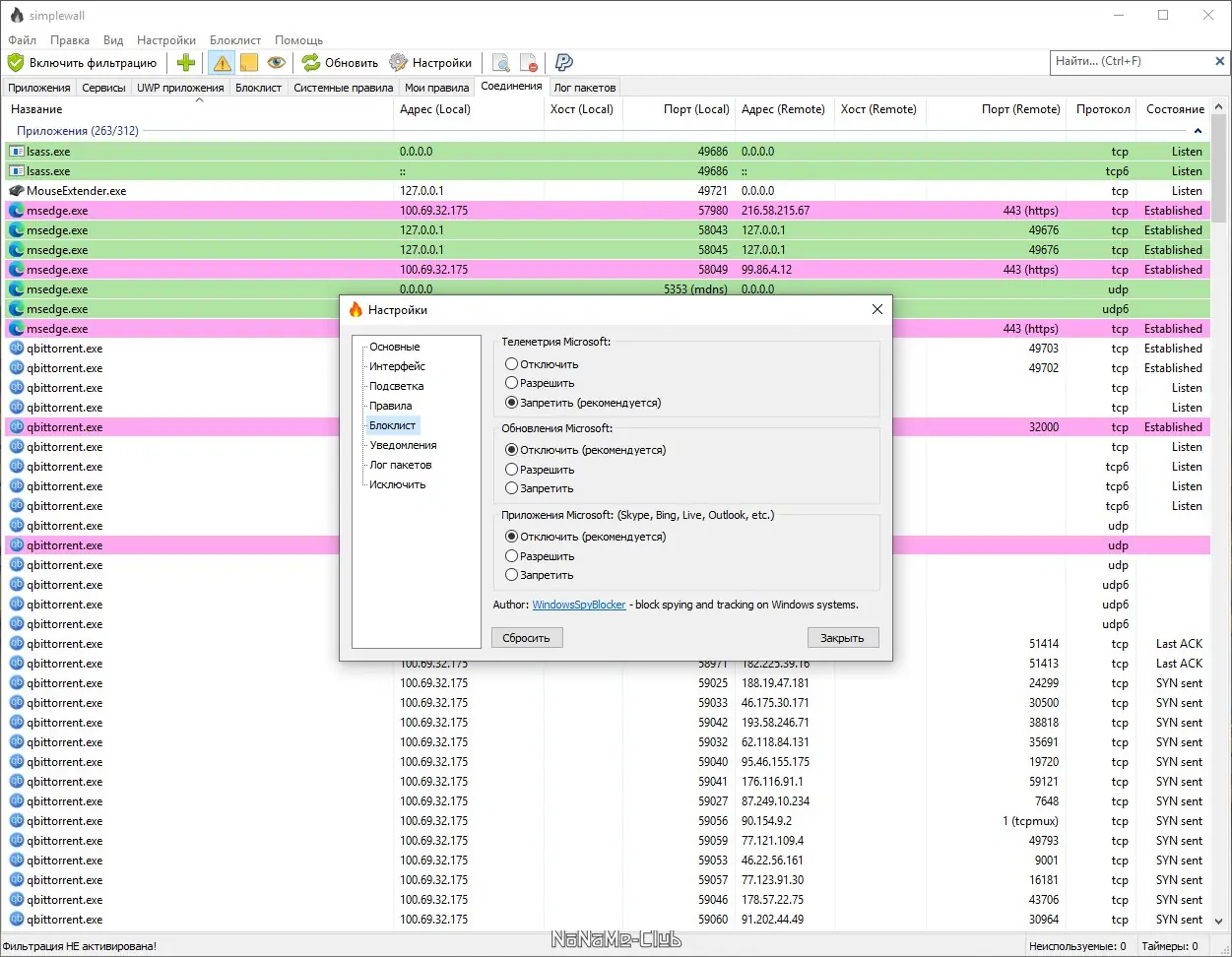Select Разрешить under Приложения Microsoft
The image size is (1232, 957).
pyautogui.click(x=540, y=556)
